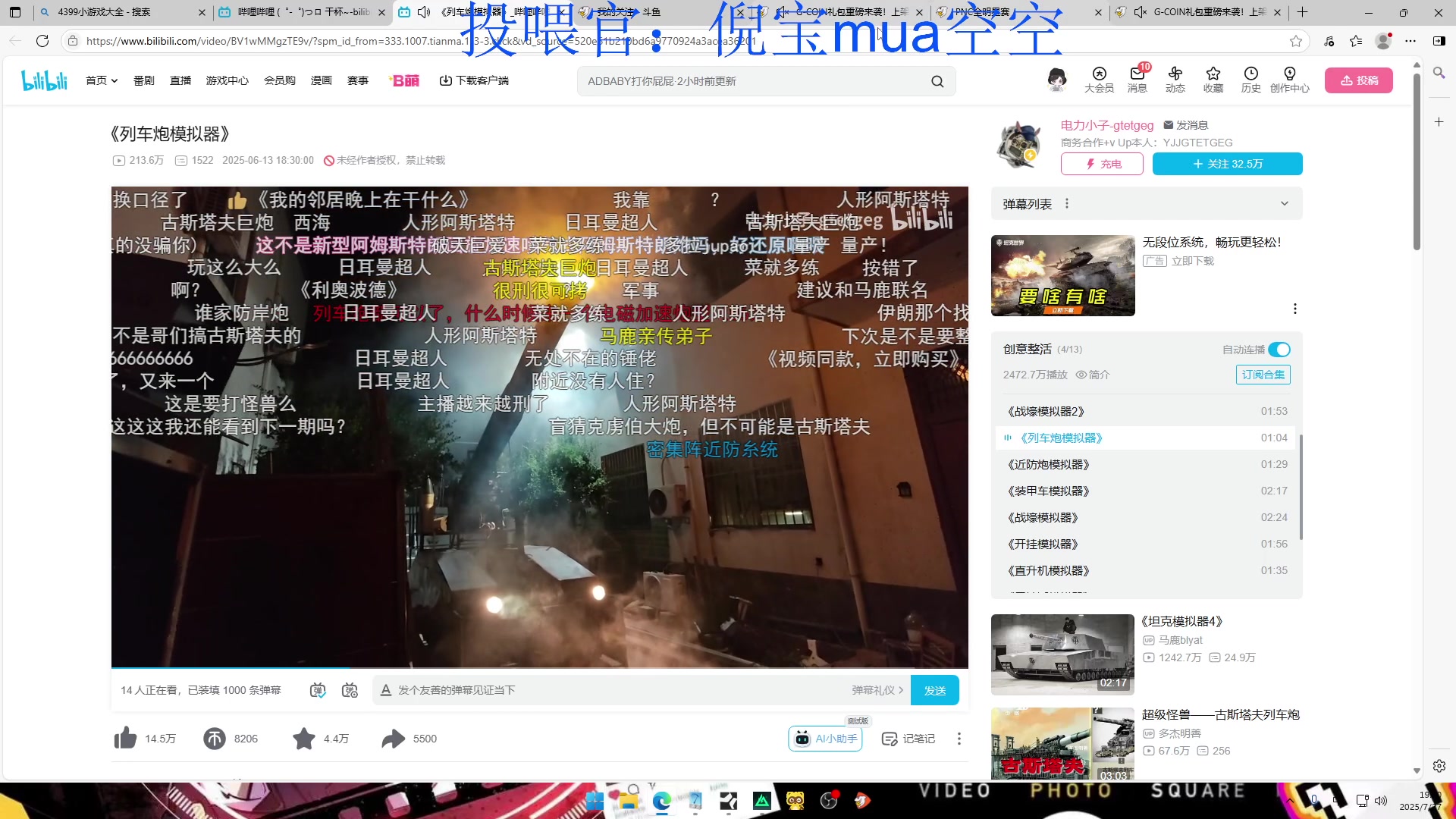Open Edge browser in taskbar
1456x819 pixels.
pyautogui.click(x=662, y=800)
